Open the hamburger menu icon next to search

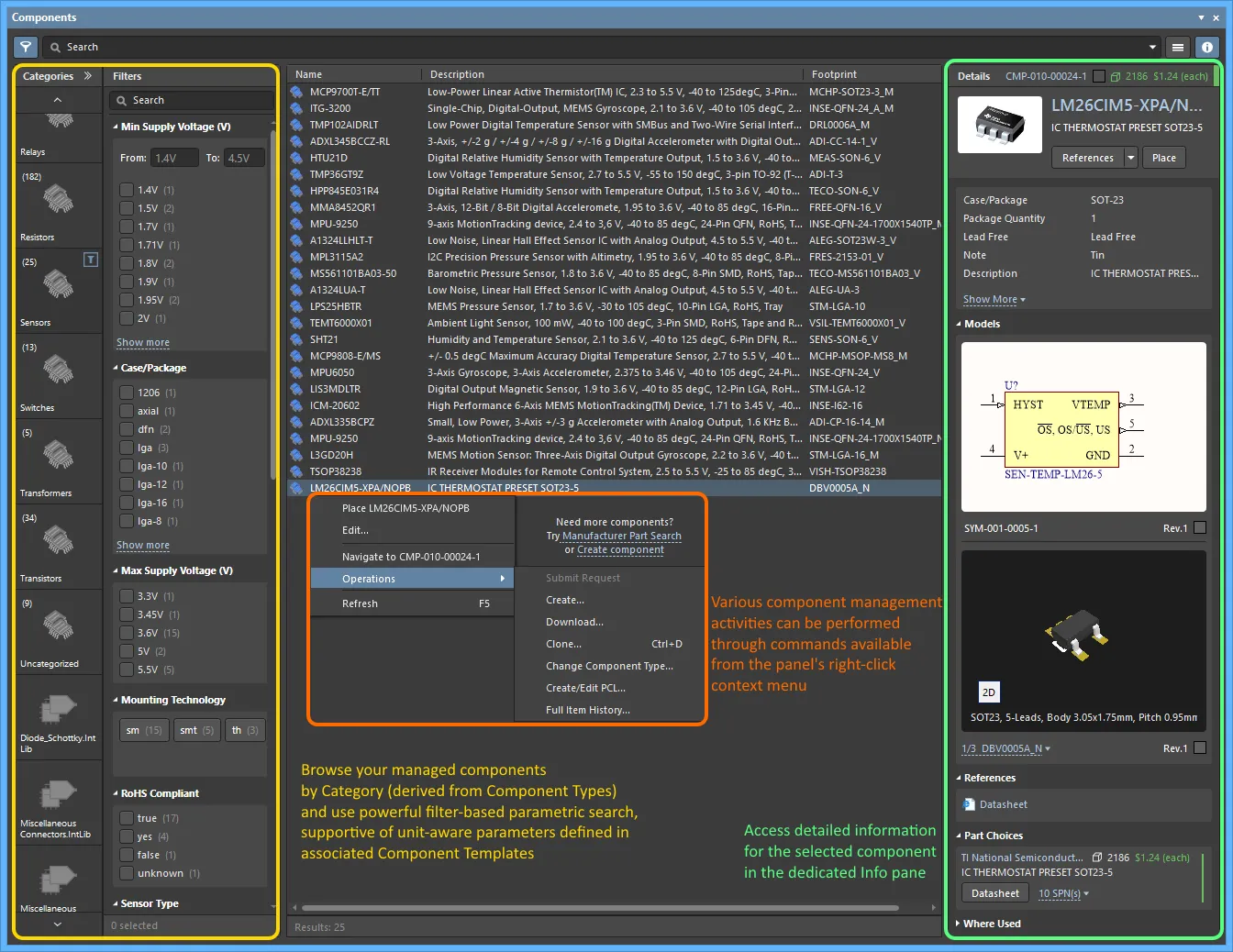[x=1178, y=47]
